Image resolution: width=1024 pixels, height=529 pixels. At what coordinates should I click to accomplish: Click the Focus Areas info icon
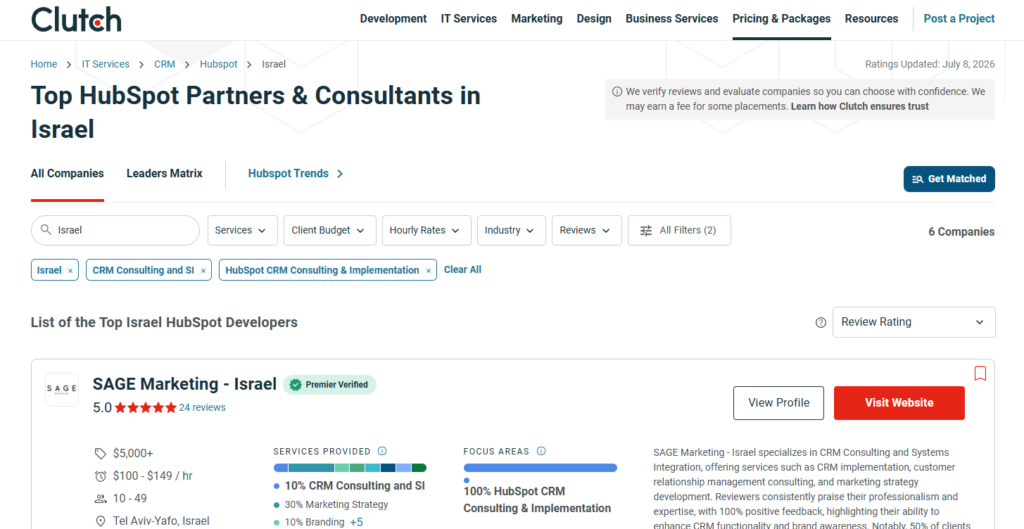[x=541, y=451]
